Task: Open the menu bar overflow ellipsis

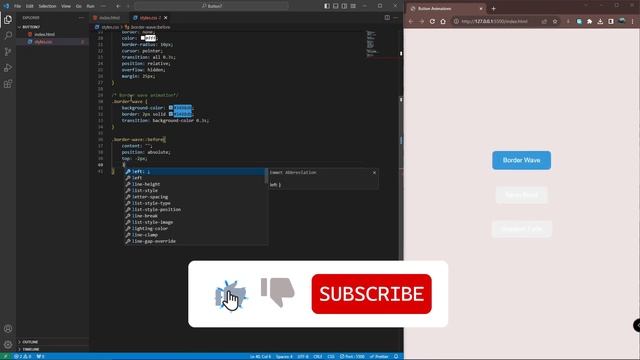Action: tap(103, 6)
